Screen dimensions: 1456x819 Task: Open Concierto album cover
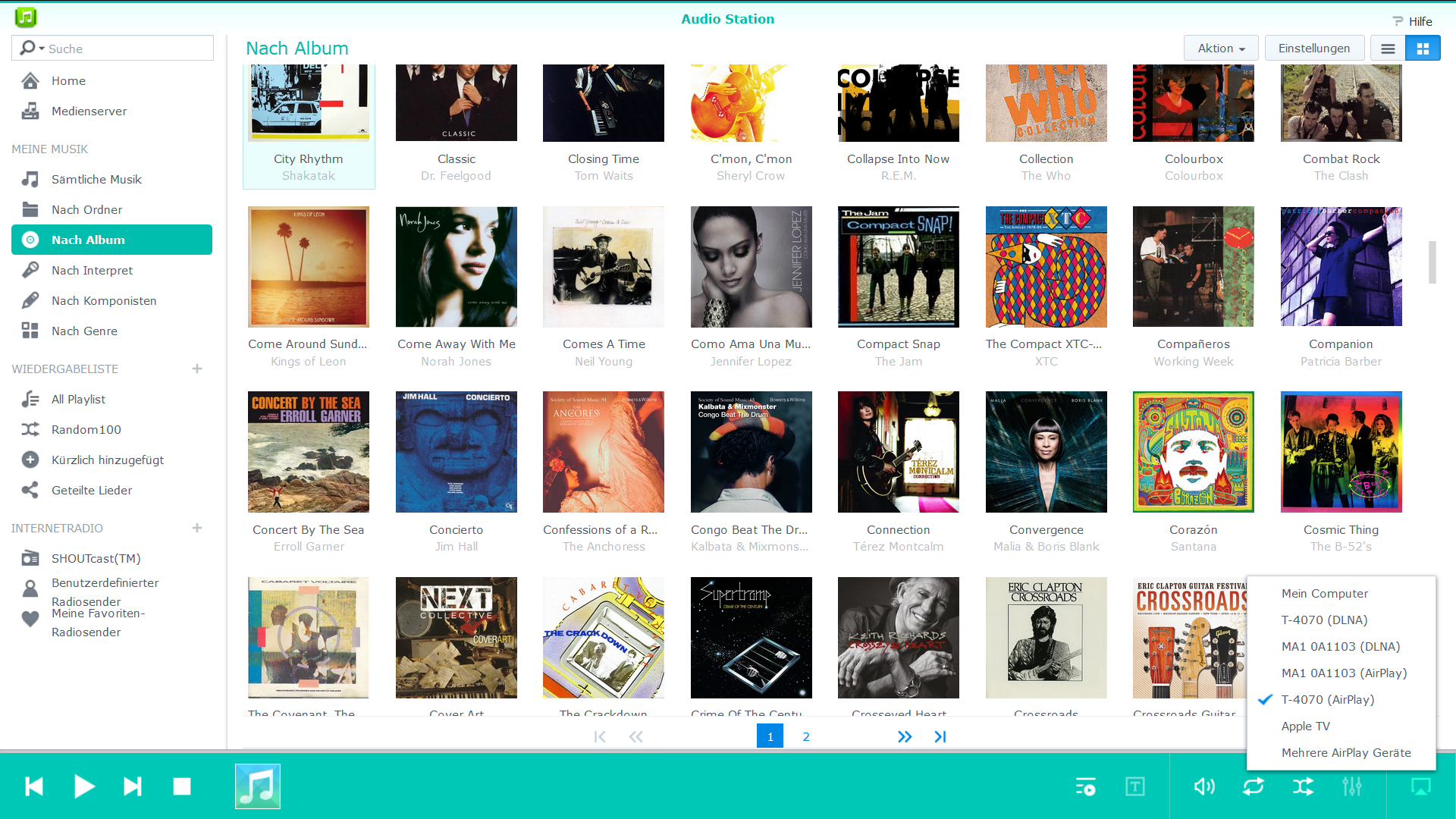tap(457, 452)
